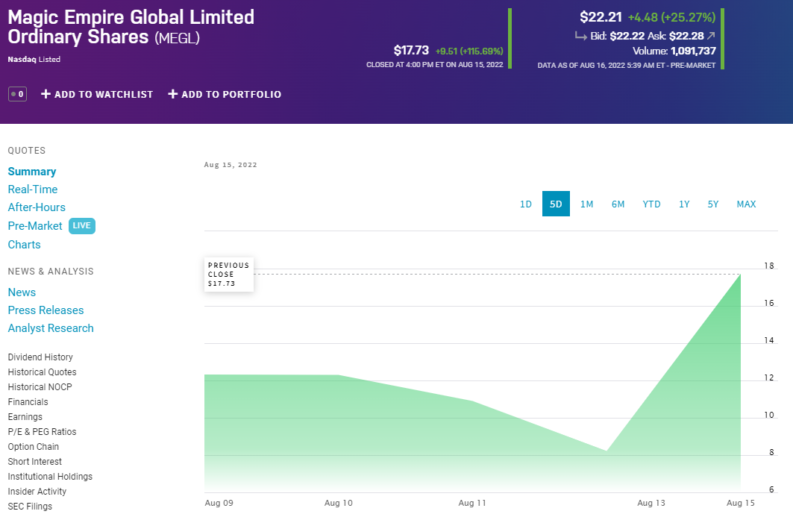Click the arrow icon next to Ask $22.28
The height and width of the screenshot is (517, 793).
[x=711, y=35]
